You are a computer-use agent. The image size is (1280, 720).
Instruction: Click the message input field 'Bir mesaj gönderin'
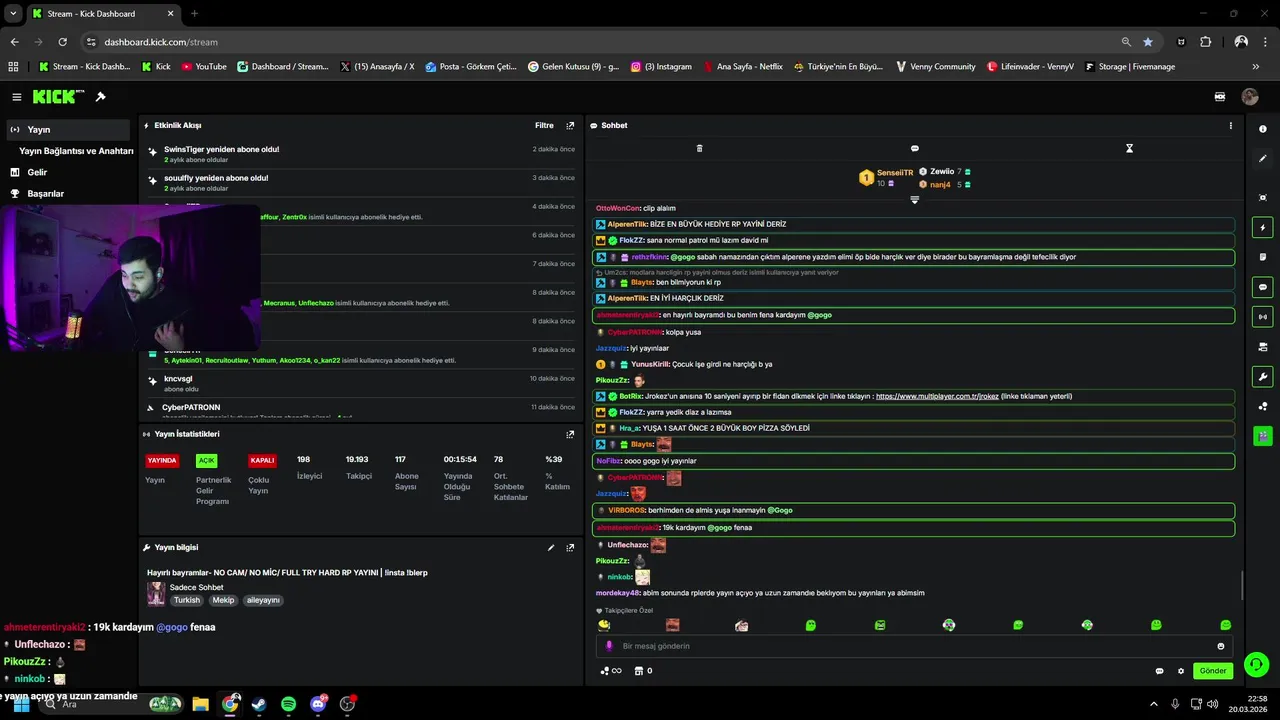coord(915,646)
